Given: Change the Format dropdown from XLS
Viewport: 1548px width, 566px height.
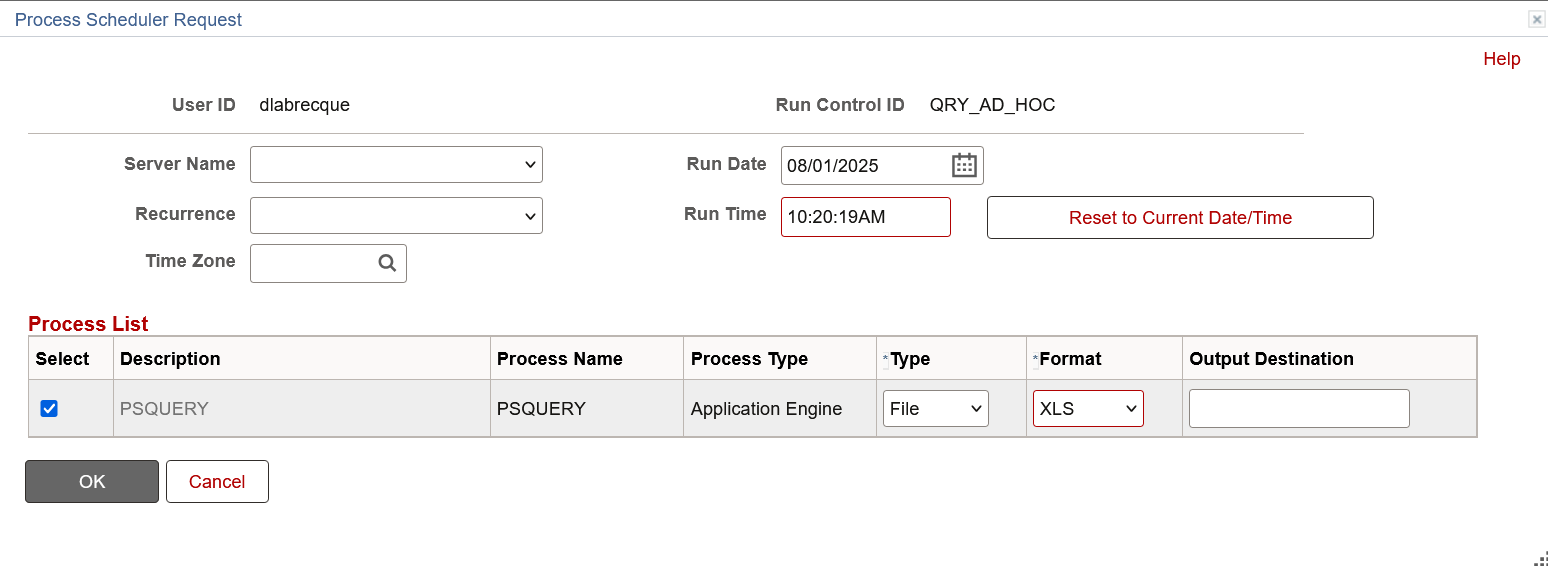Looking at the screenshot, I should click(1087, 409).
